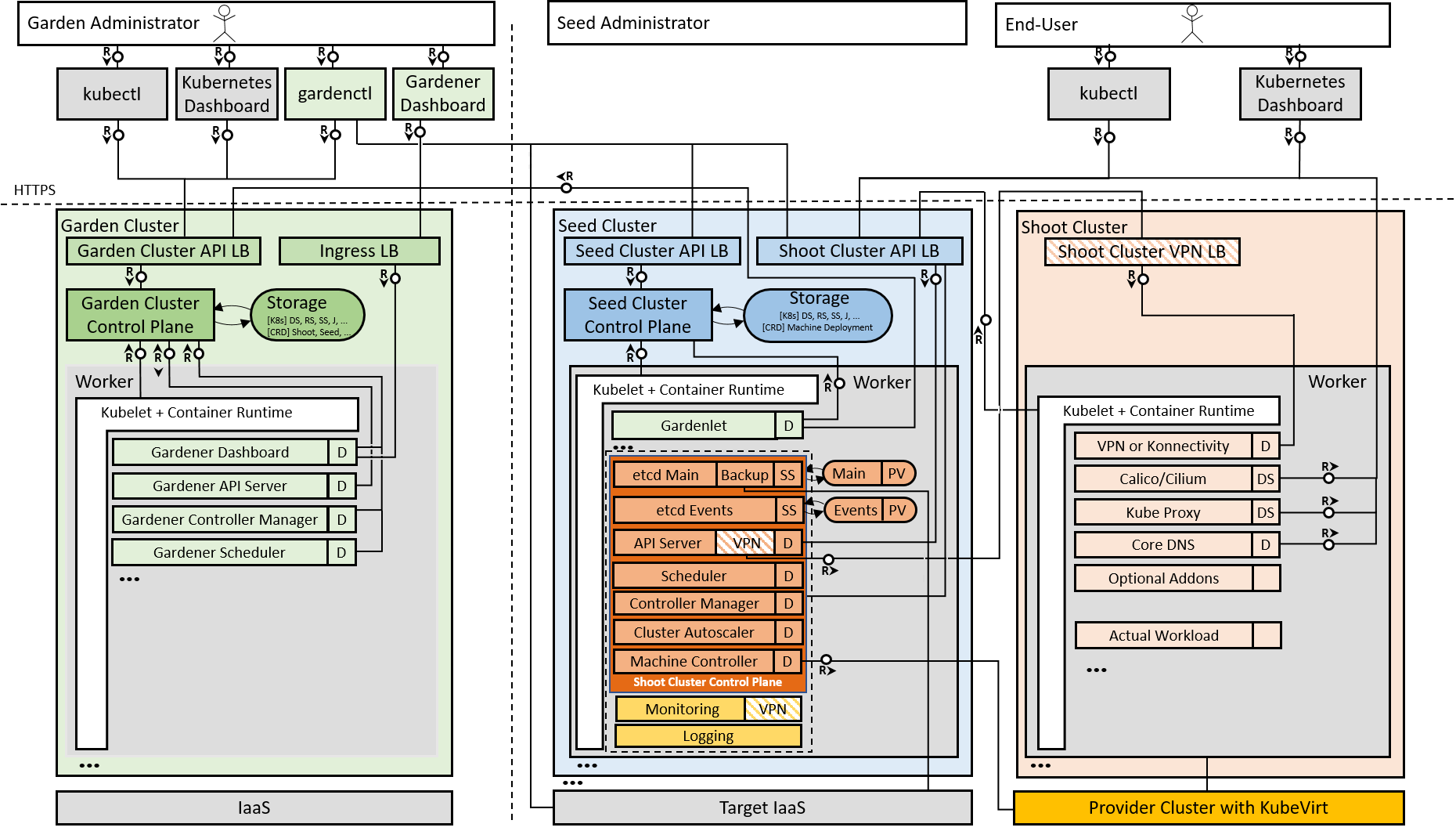Viewport: 1456px width, 831px height.
Task: Select the Machine Controller component
Action: (694, 661)
